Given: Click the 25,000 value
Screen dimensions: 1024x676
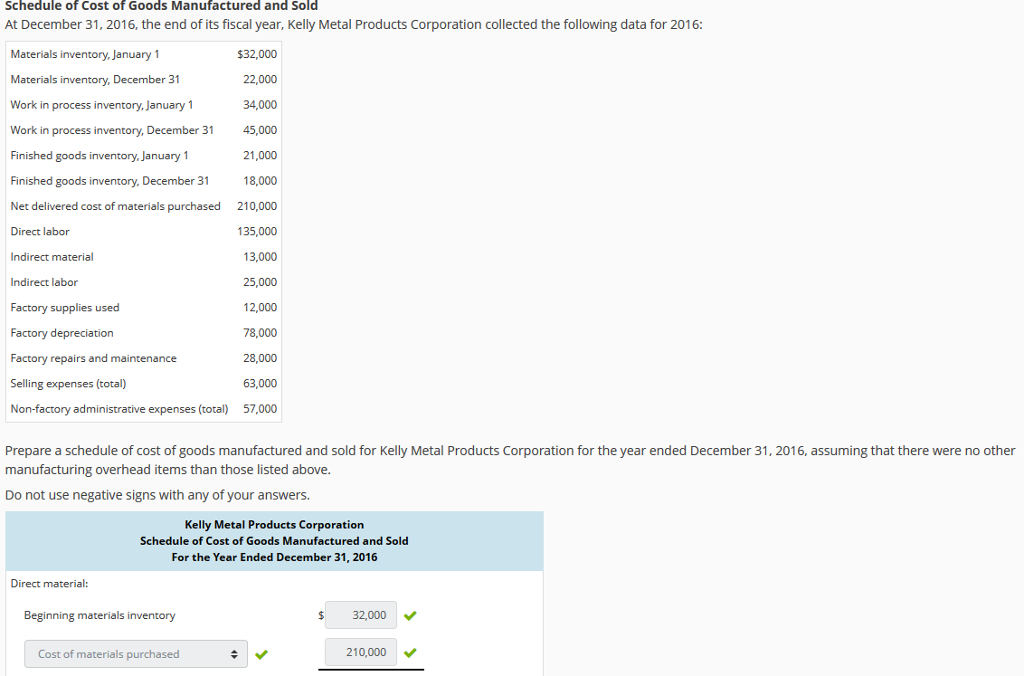Looking at the screenshot, I should 260,283.
